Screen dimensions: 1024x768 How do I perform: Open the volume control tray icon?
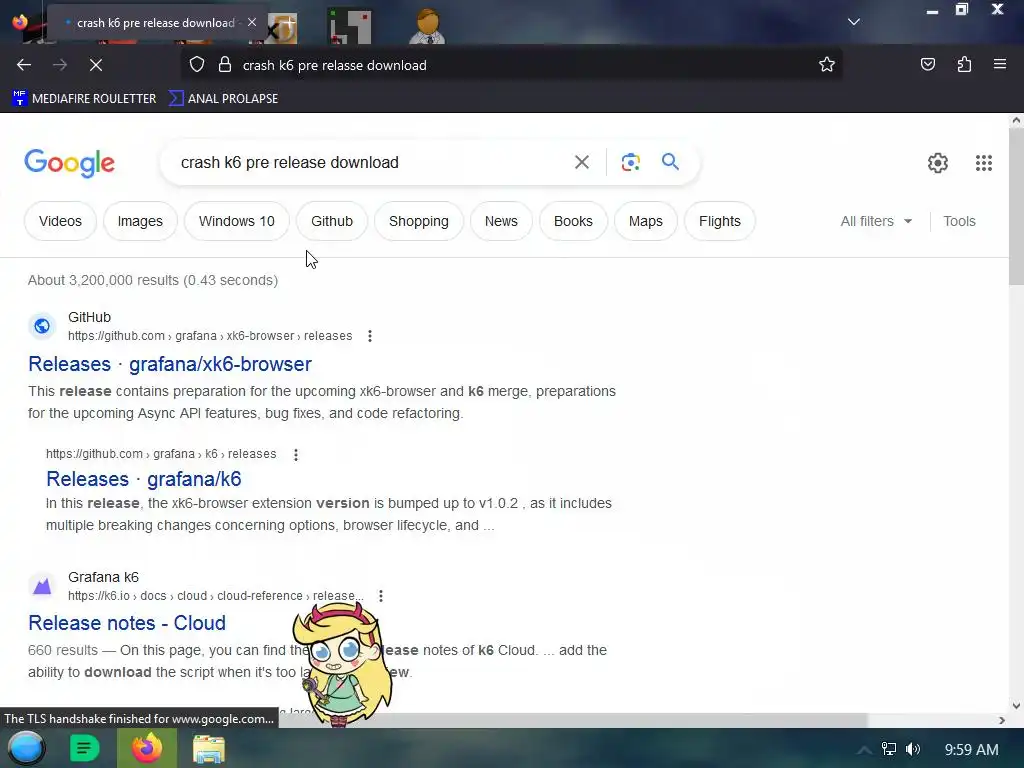pos(913,749)
